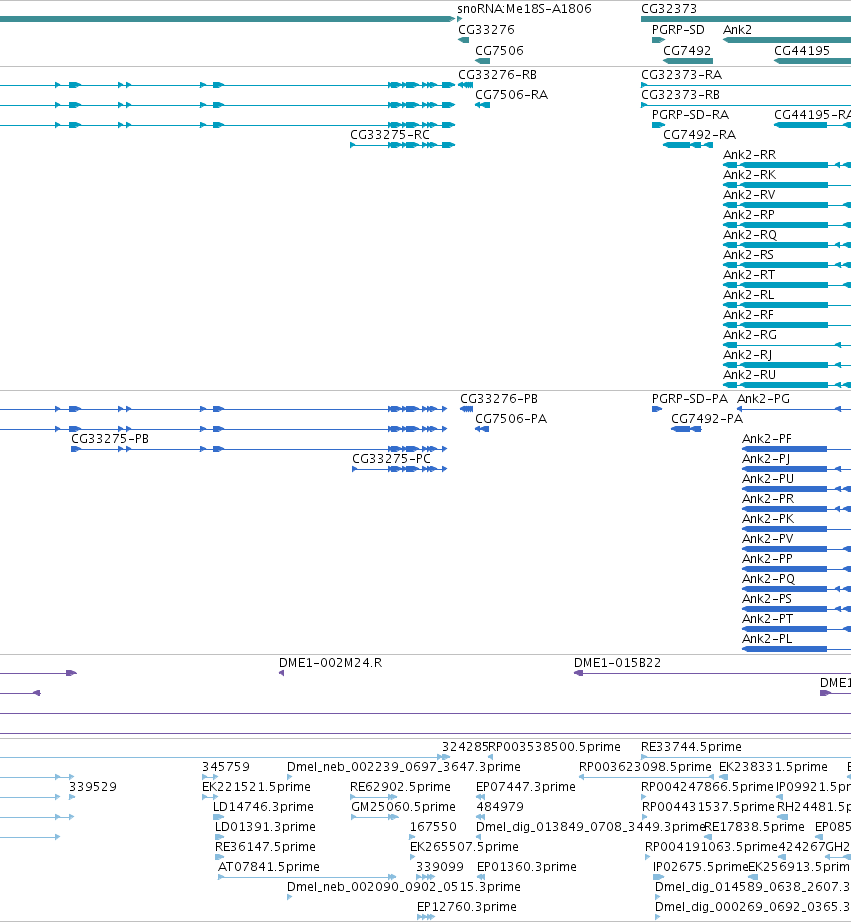Click EST LD01391.3prime
Viewport: 851px width, 922px height.
265,827
